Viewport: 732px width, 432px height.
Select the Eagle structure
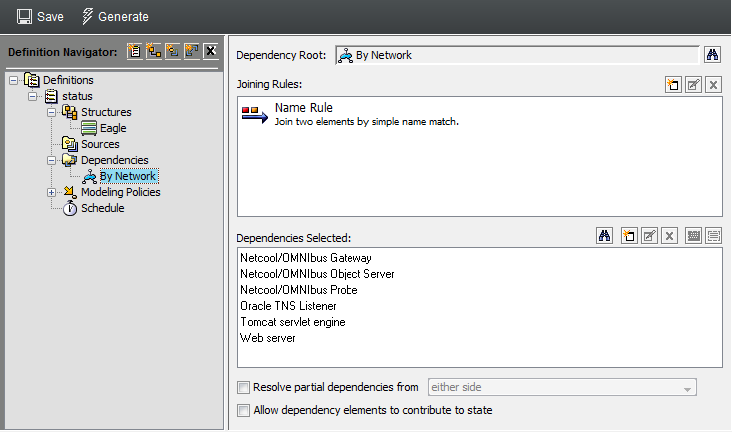tap(113, 128)
